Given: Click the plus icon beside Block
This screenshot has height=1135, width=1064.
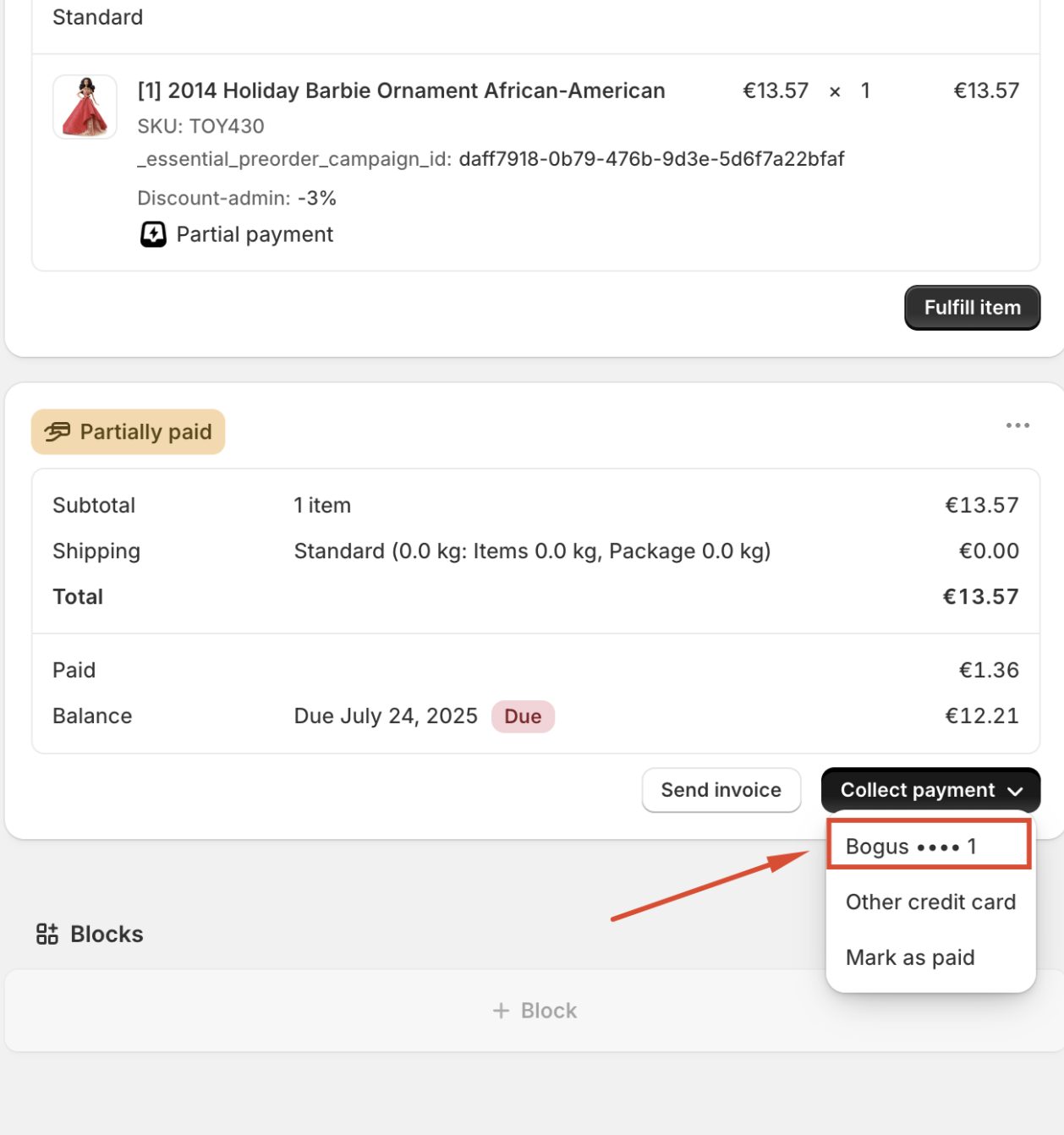Looking at the screenshot, I should click(x=502, y=1011).
